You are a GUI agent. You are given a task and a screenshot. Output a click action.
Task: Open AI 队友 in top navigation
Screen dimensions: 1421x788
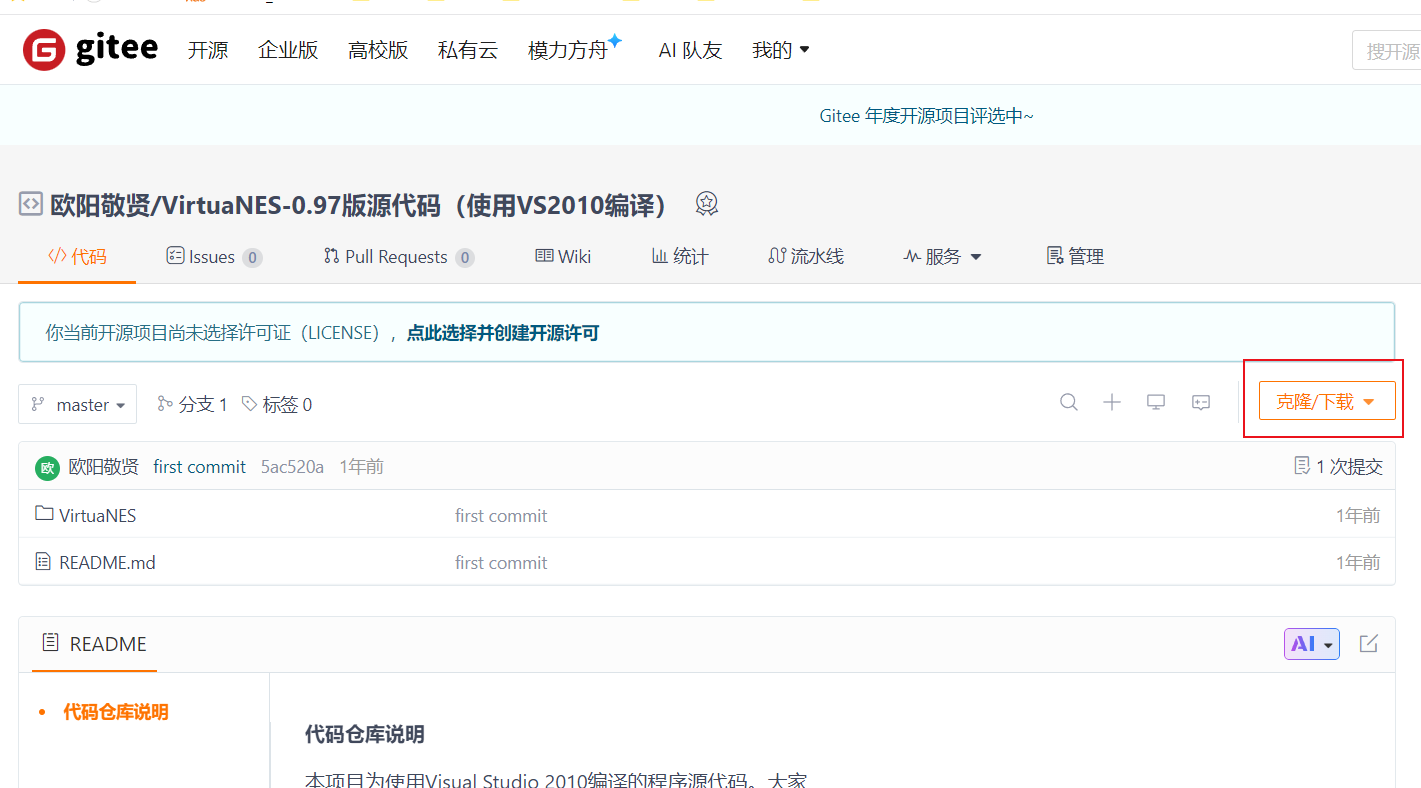tap(690, 50)
